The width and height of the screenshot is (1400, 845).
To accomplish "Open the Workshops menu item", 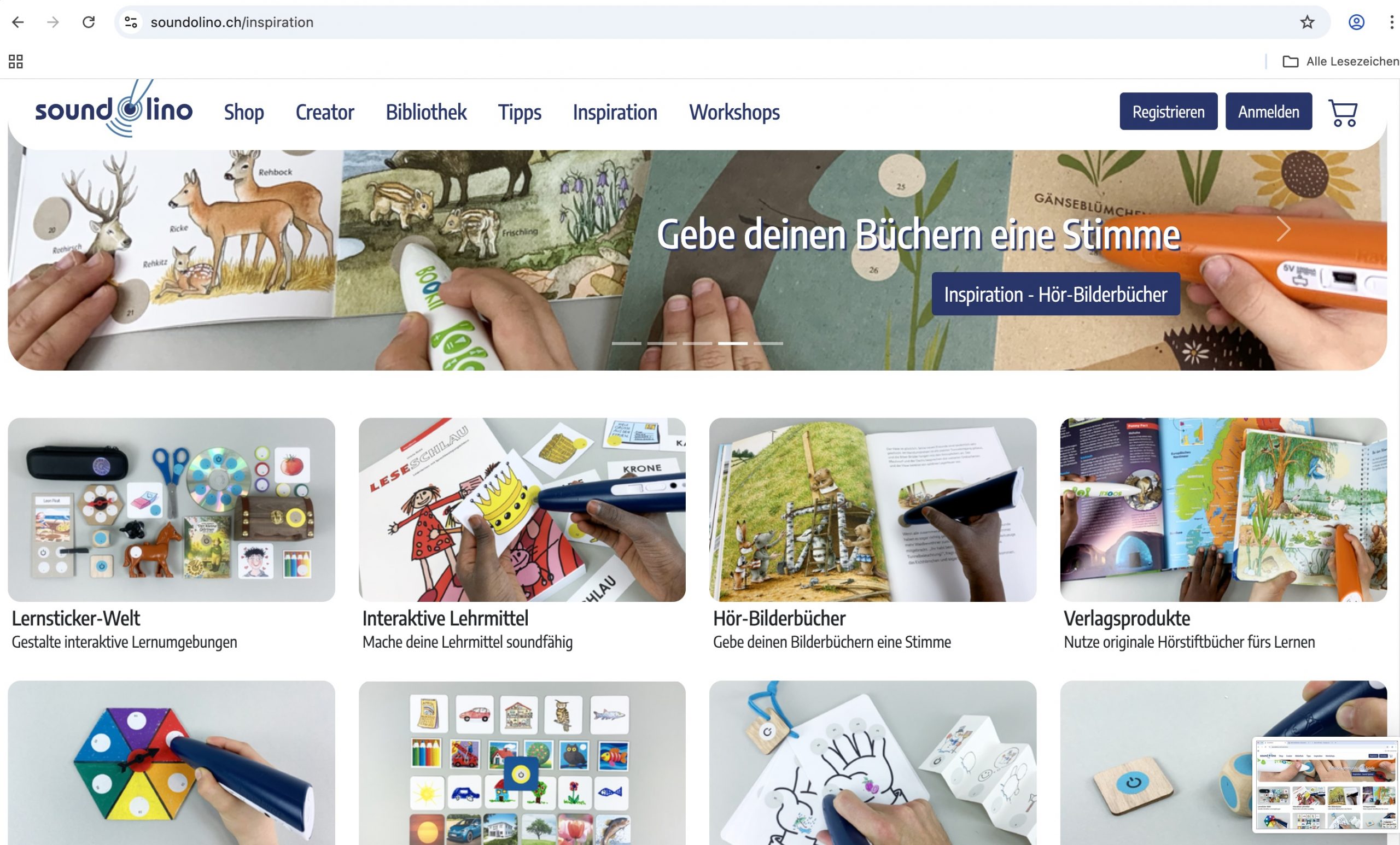I will click(x=734, y=112).
